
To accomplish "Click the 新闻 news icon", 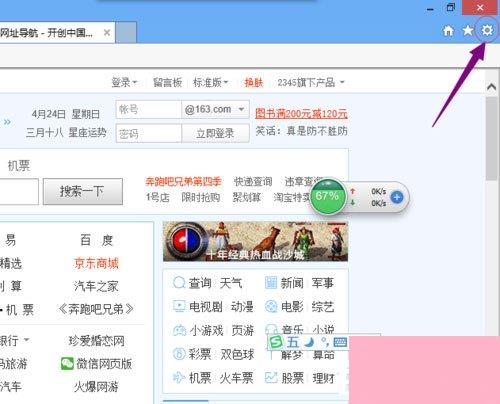I will (x=271, y=283).
